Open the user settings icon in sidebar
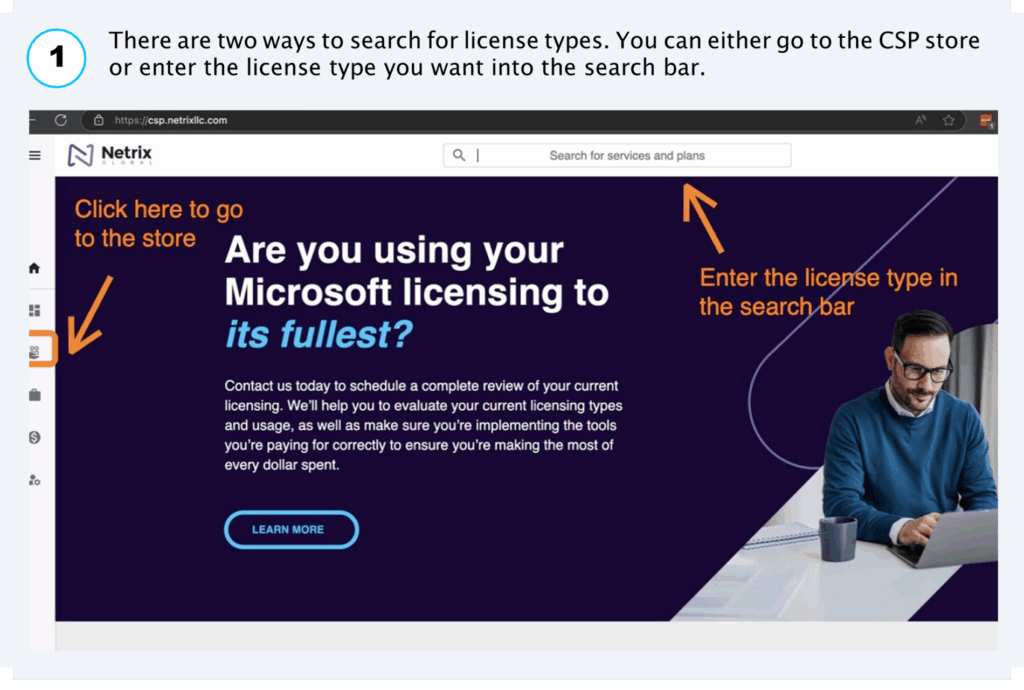 coord(35,480)
